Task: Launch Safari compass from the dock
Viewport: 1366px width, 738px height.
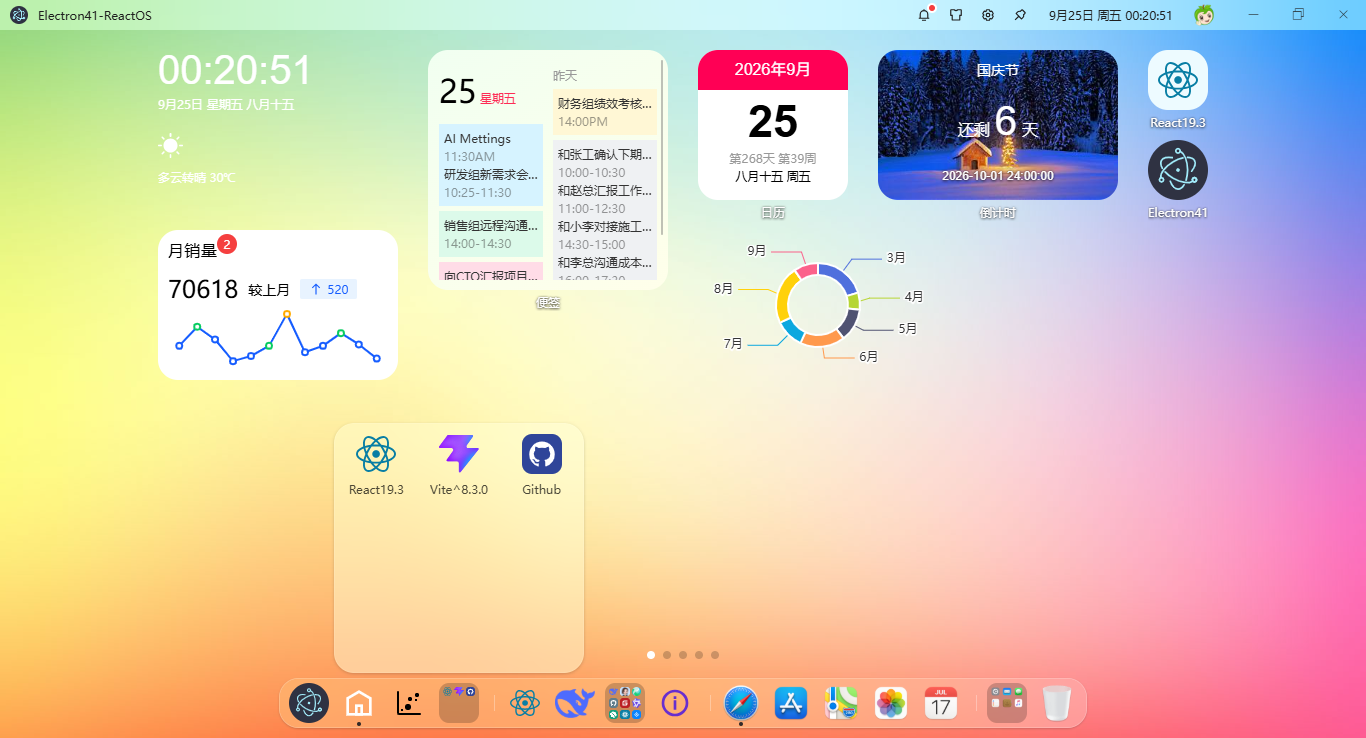Action: click(741, 703)
